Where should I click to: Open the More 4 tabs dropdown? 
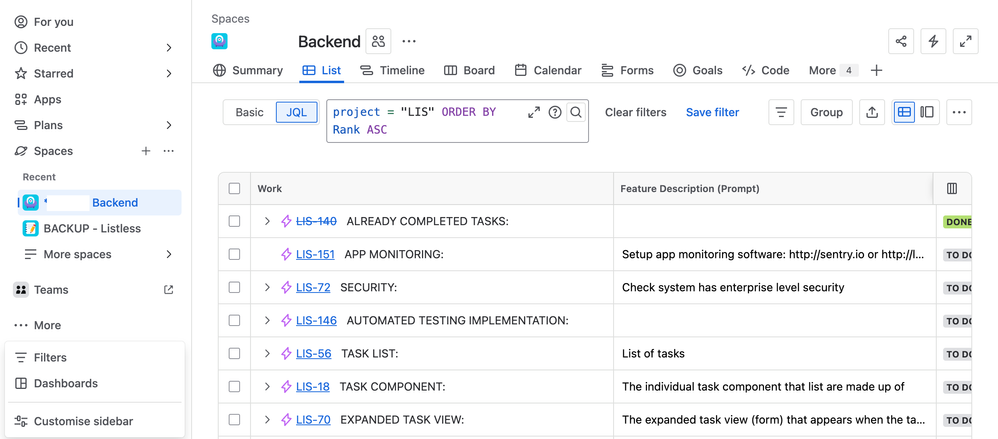833,71
